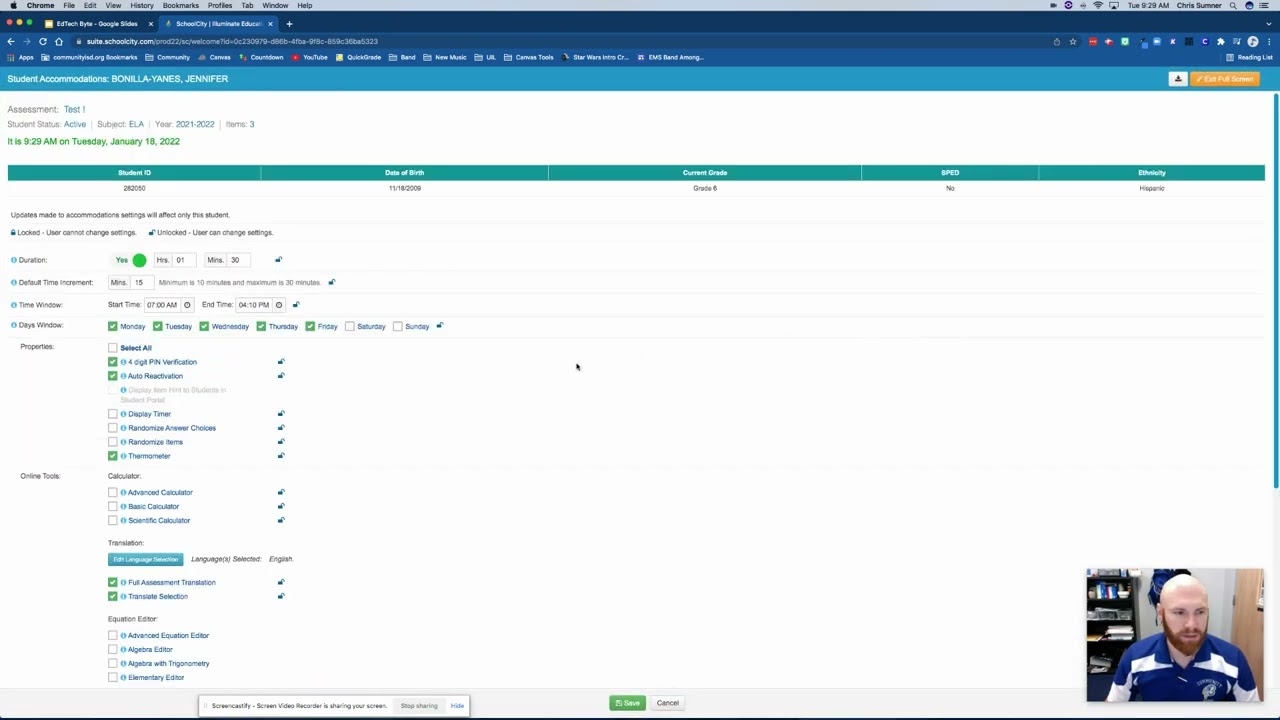The width and height of the screenshot is (1280, 720).
Task: Click padlock for Display Timer
Action: pyautogui.click(x=281, y=414)
